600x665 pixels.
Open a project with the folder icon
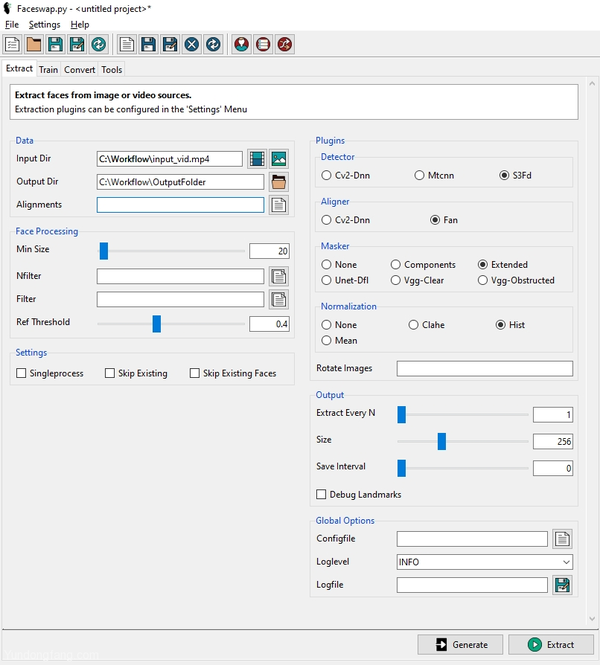[34, 44]
